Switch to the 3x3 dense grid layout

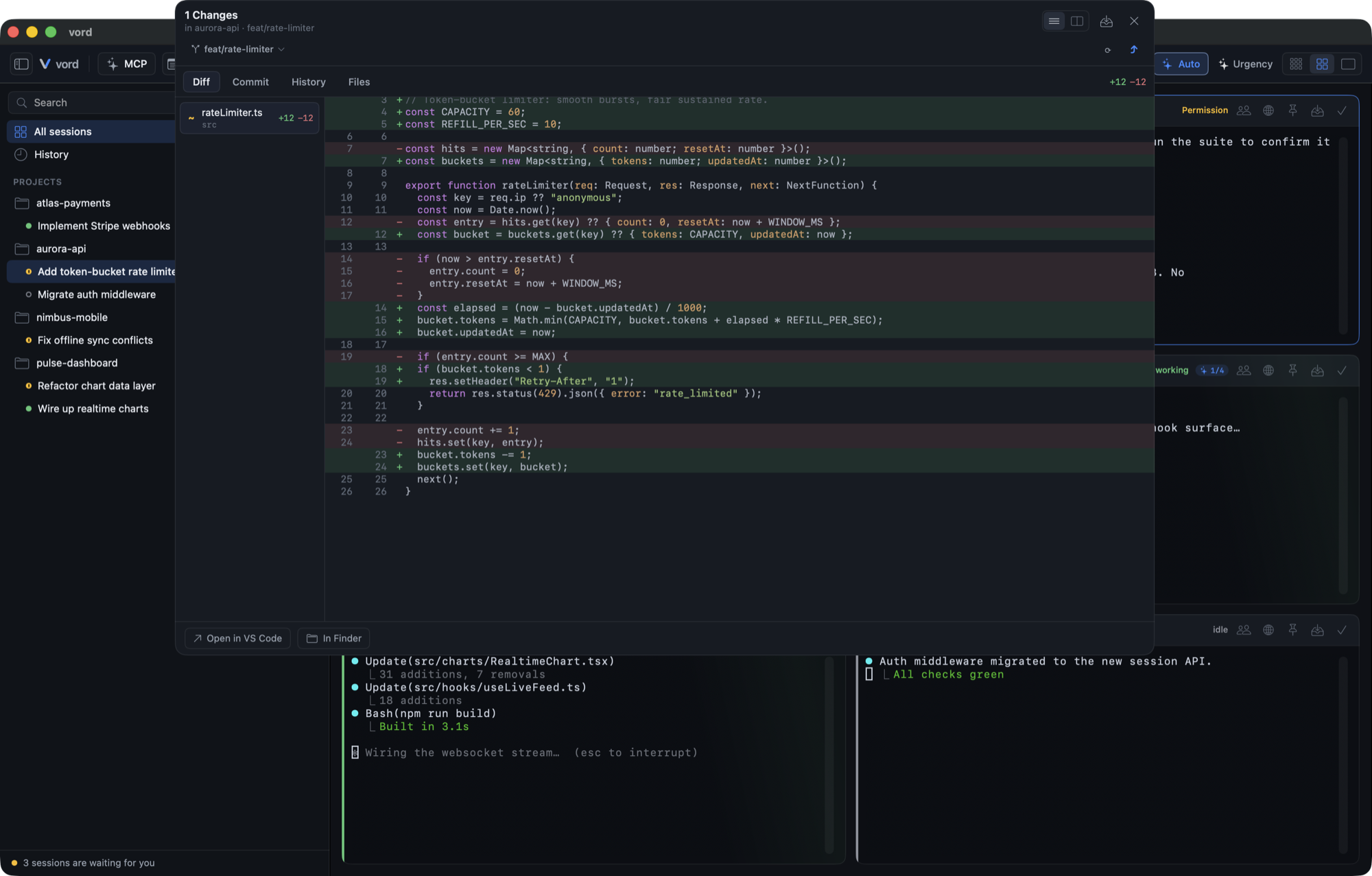[1296, 64]
